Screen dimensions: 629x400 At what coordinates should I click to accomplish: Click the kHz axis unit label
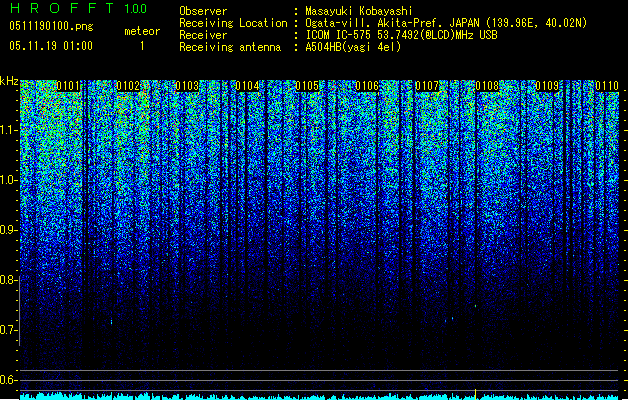click(x=9, y=81)
